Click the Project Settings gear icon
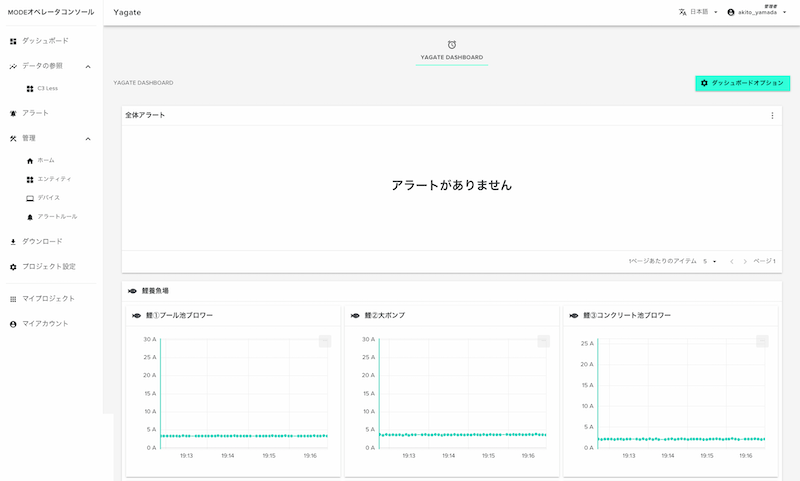Image resolution: width=800 pixels, height=481 pixels. pos(13,267)
